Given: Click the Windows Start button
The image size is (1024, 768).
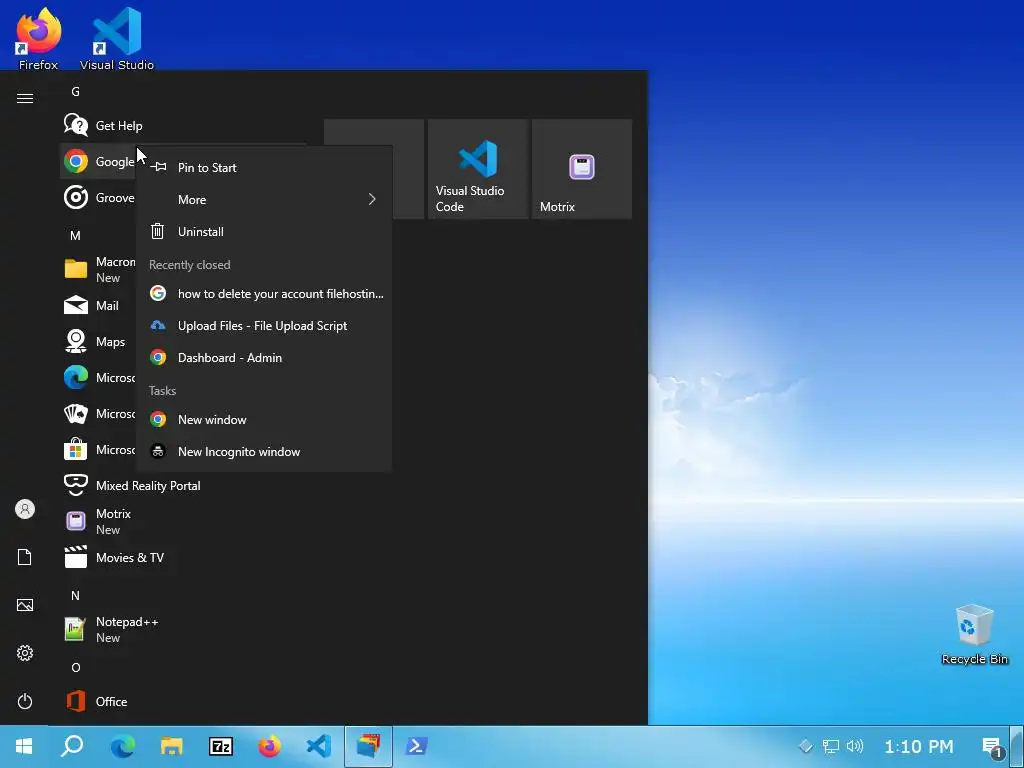Looking at the screenshot, I should click(24, 746).
